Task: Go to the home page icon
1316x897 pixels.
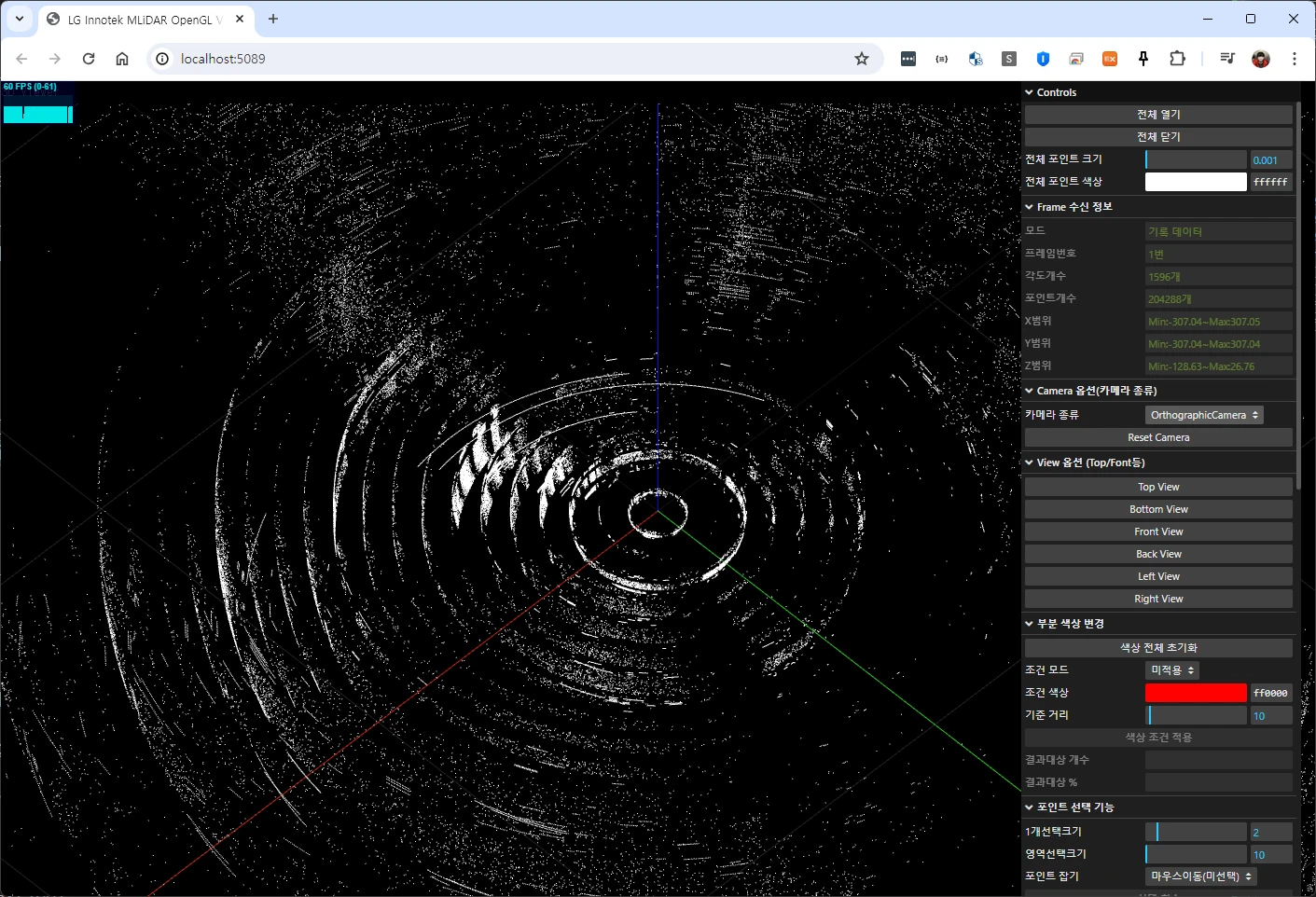Action: point(122,59)
